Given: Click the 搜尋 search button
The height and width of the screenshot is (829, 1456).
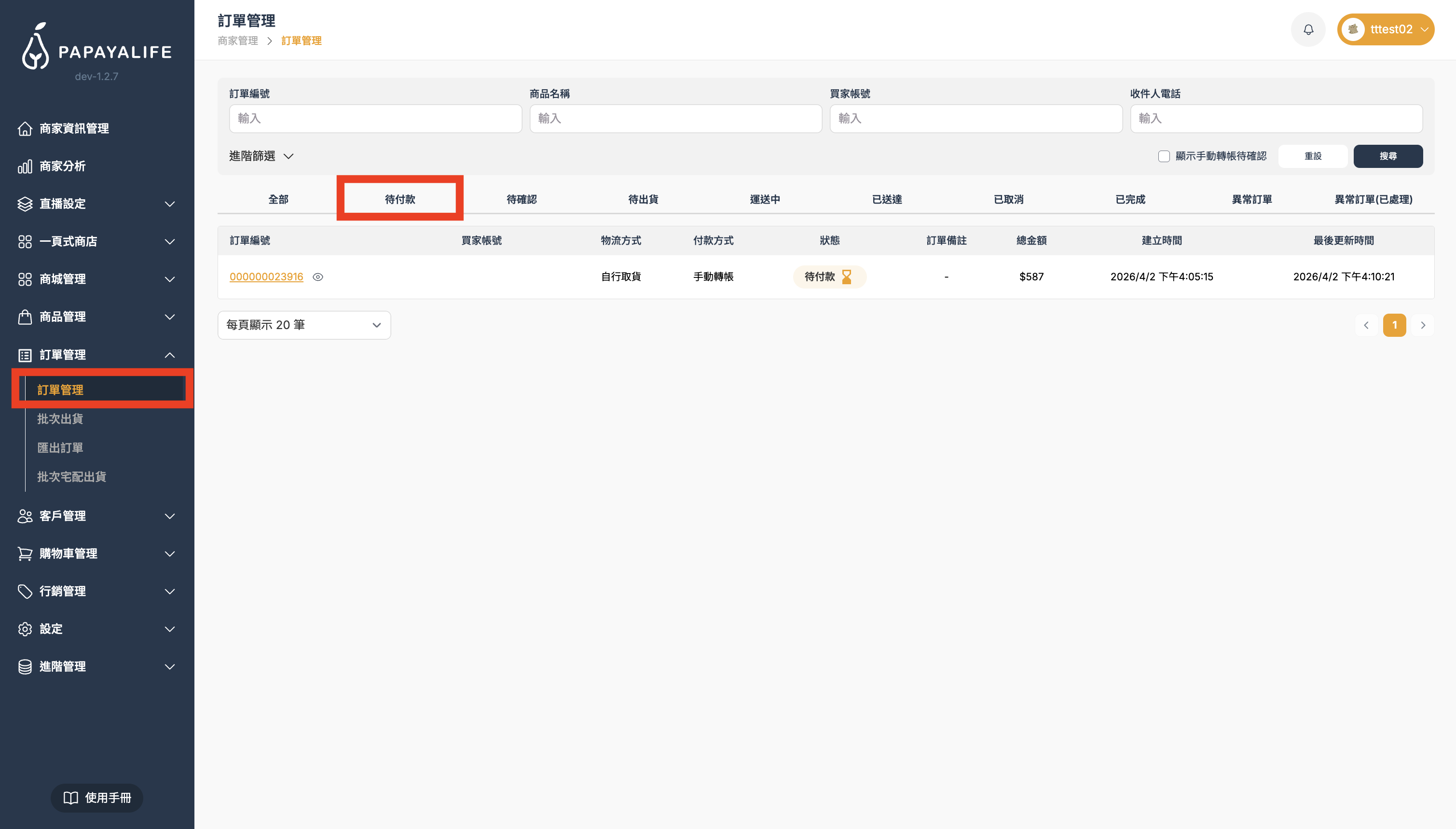Looking at the screenshot, I should click(1387, 156).
